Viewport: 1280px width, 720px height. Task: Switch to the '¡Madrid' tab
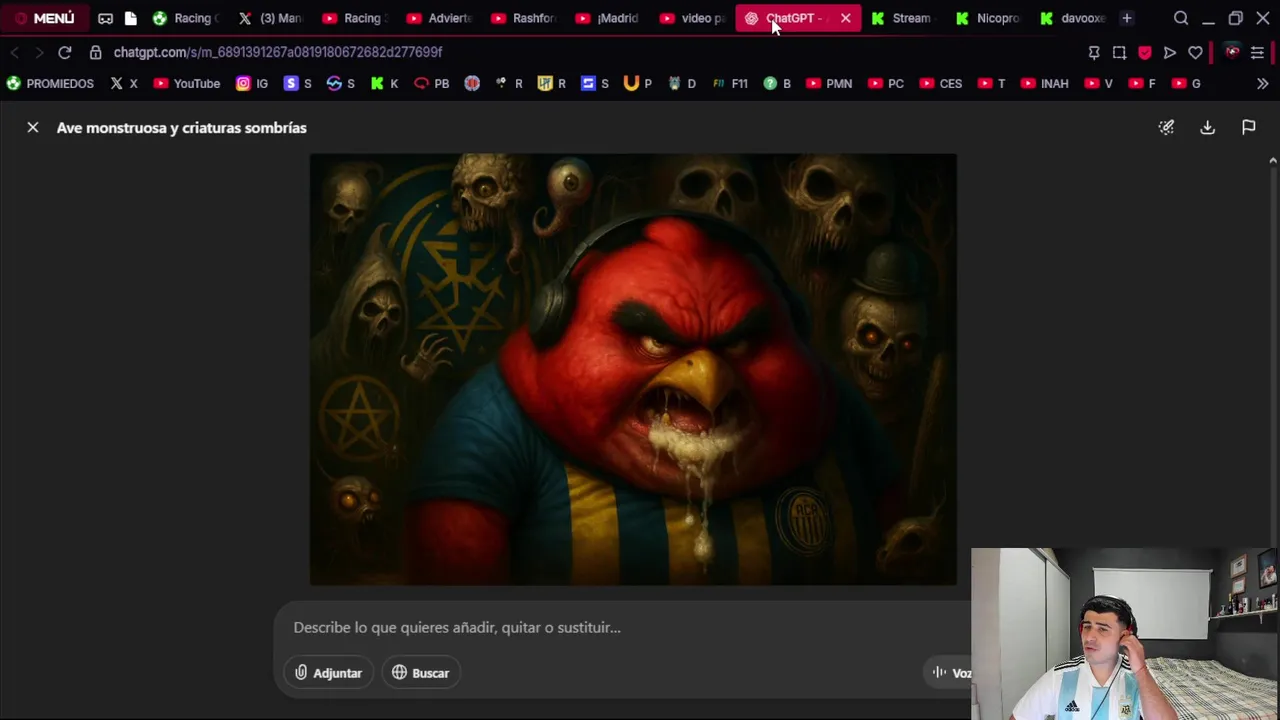pyautogui.click(x=609, y=18)
